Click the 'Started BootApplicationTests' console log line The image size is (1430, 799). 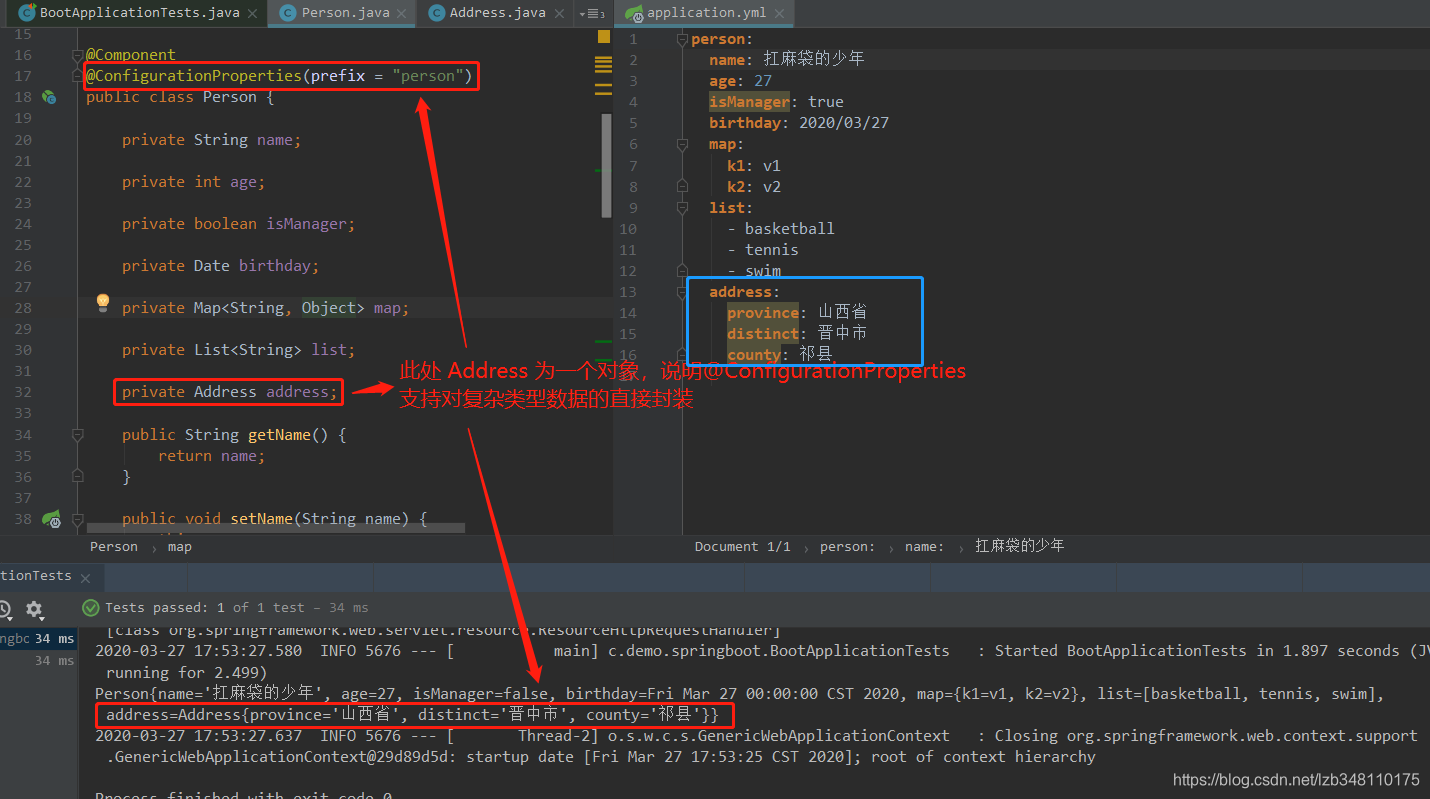tap(762, 651)
